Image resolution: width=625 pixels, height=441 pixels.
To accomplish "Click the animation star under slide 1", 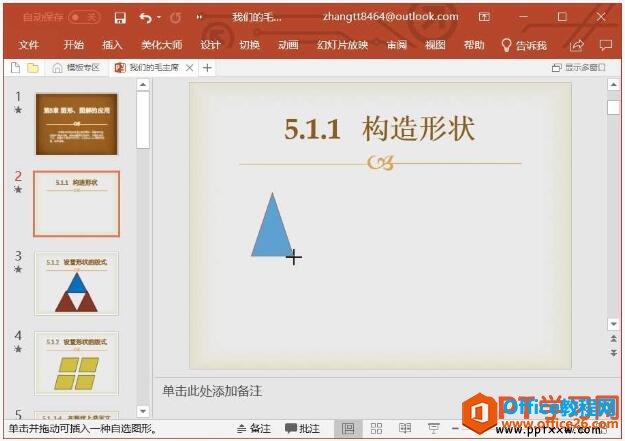I will [x=18, y=110].
